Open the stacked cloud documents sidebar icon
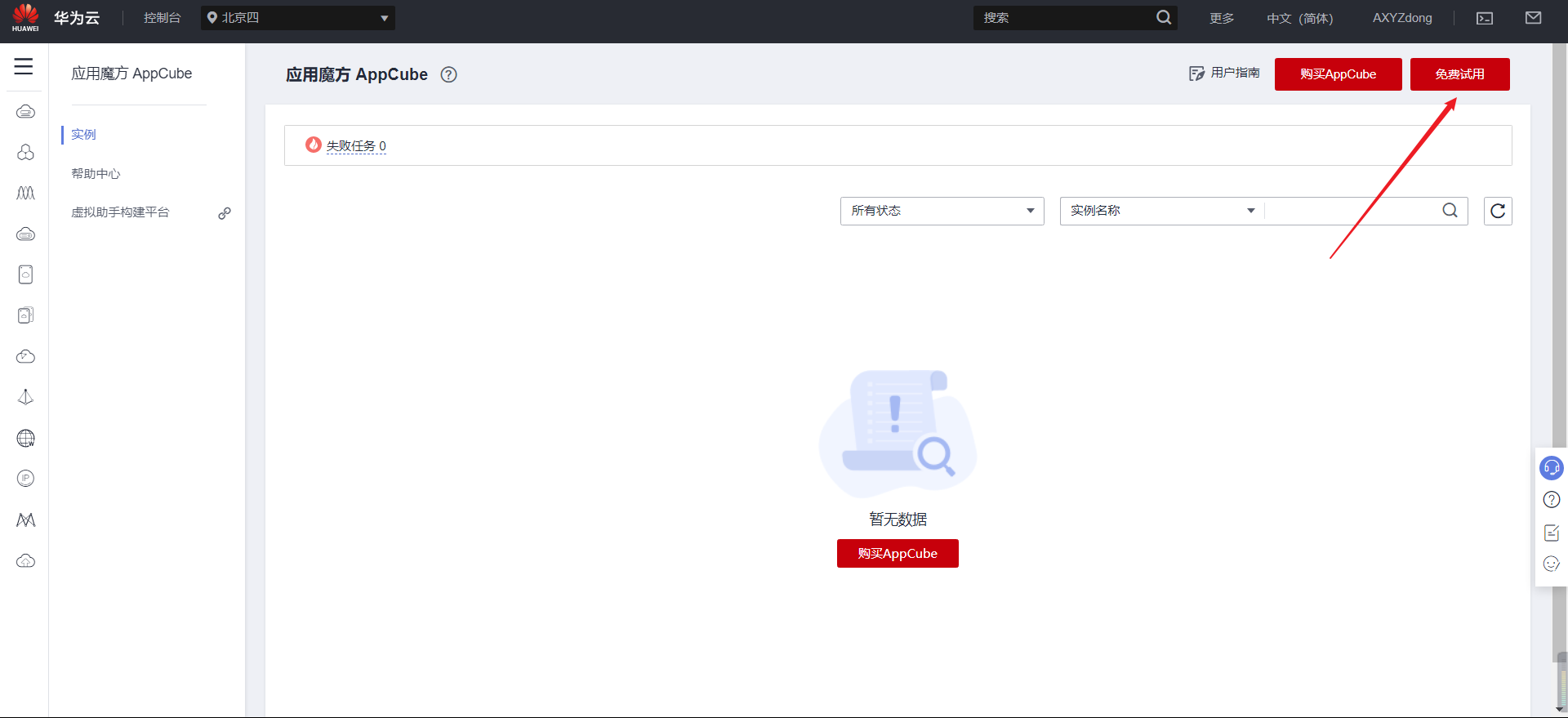Image resolution: width=1568 pixels, height=718 pixels. 25,315
